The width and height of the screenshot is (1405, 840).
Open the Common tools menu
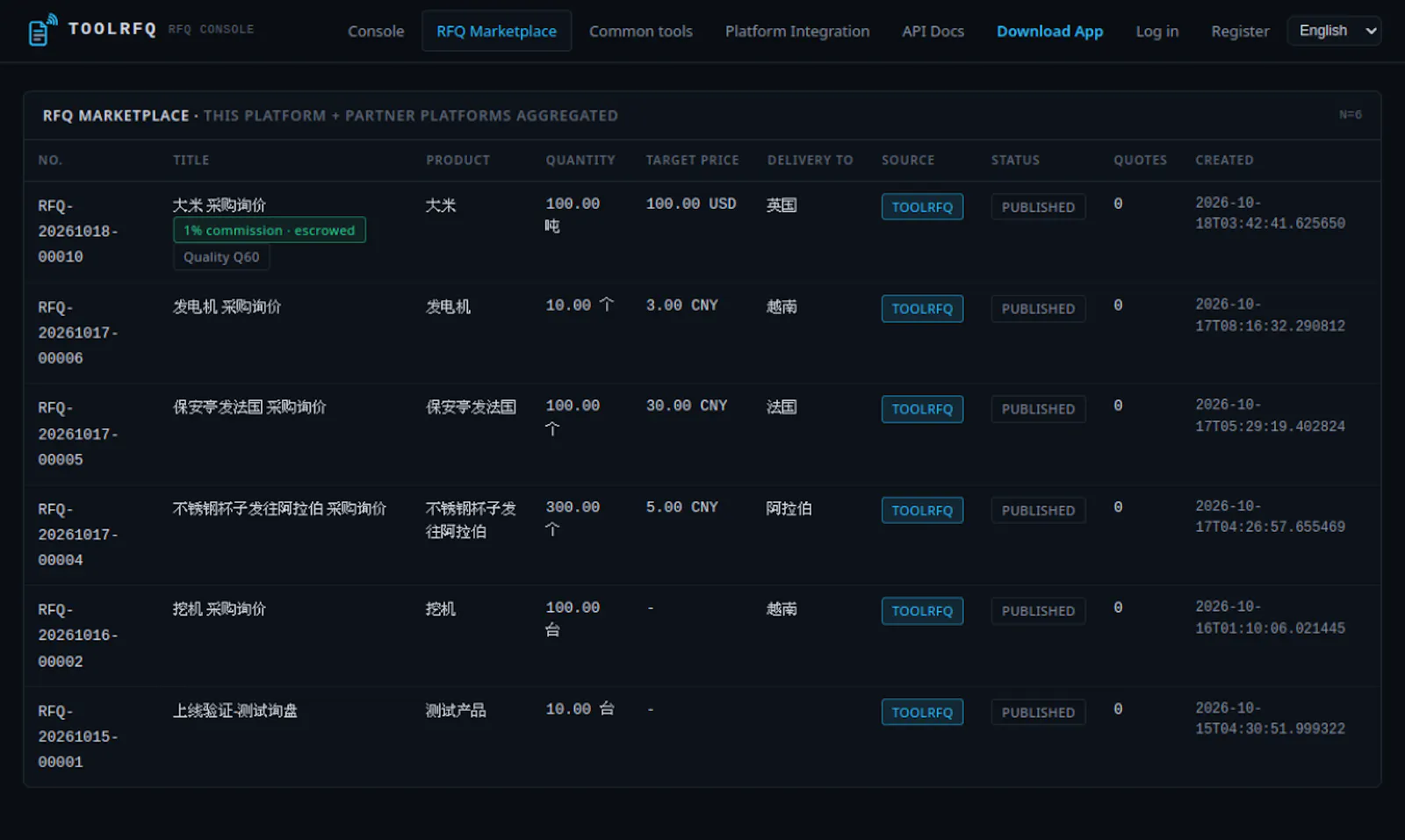coord(641,31)
